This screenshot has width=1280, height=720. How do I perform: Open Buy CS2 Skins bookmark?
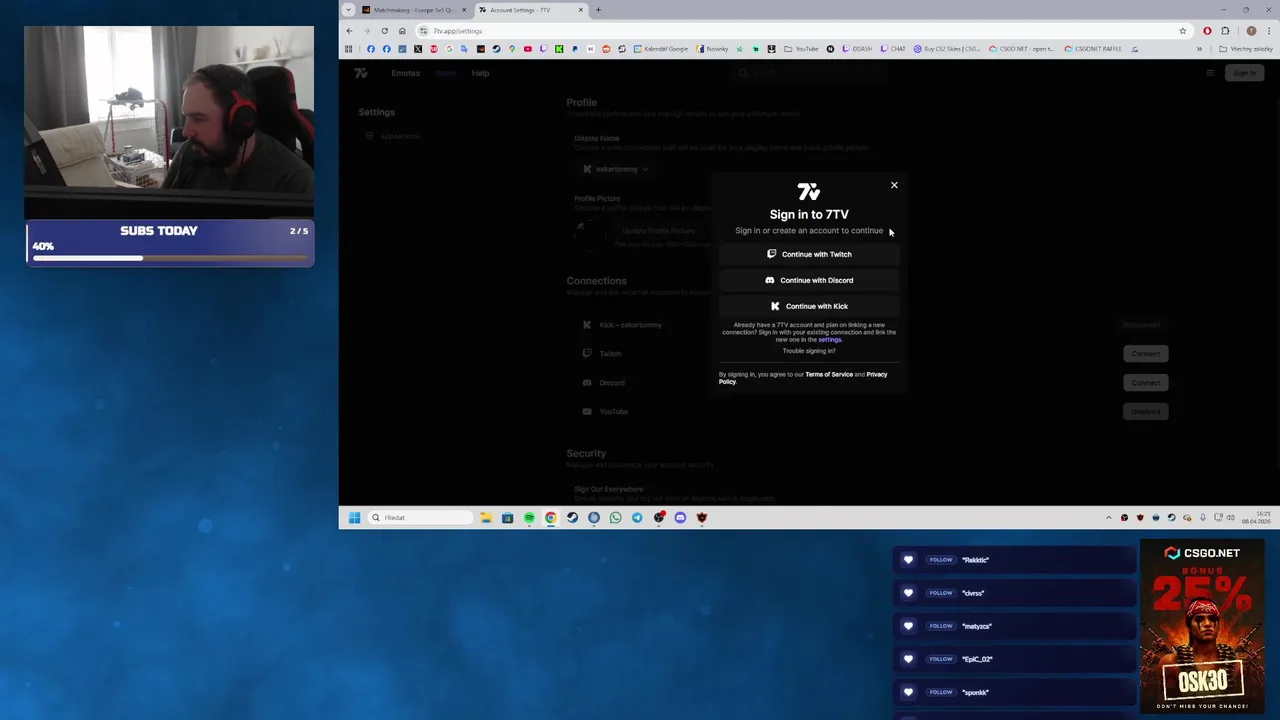click(x=947, y=49)
